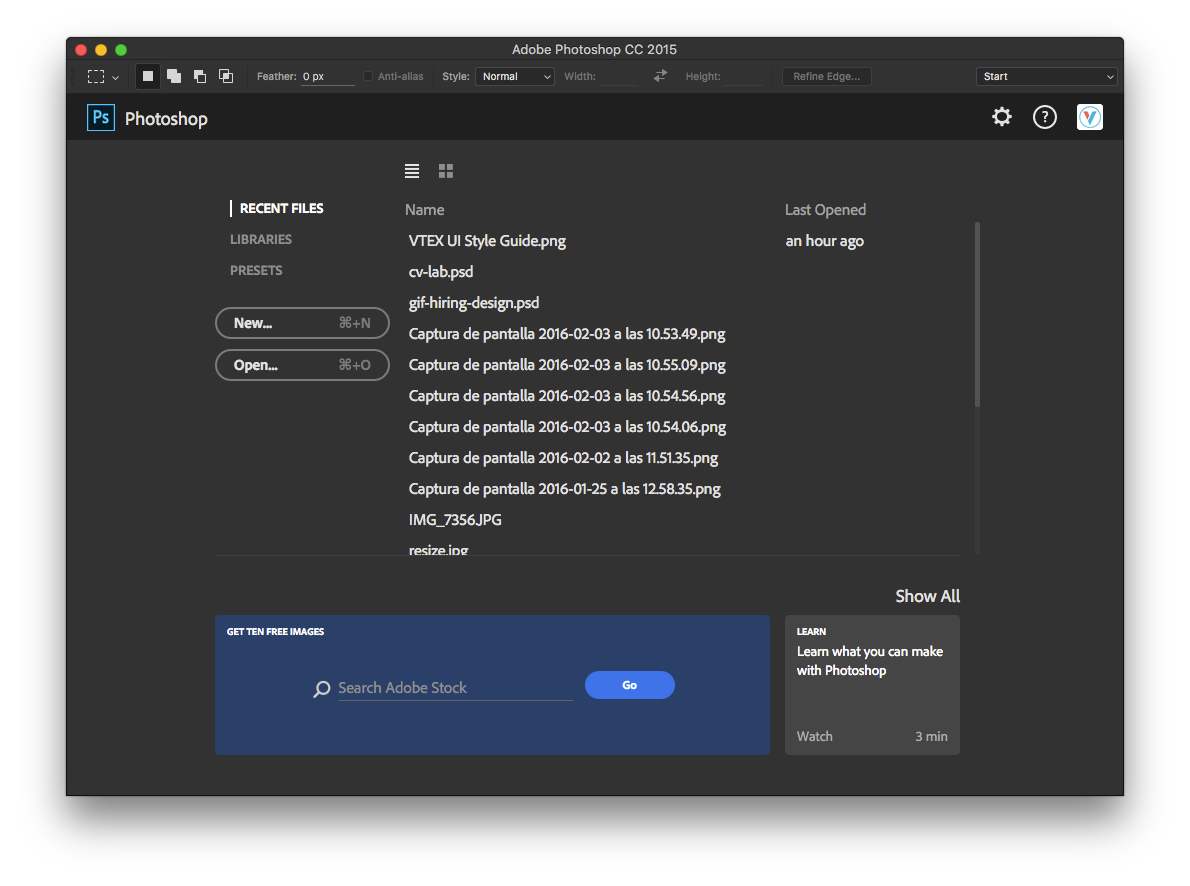Select the Presets tab
The image size is (1190, 886).
pos(257,270)
